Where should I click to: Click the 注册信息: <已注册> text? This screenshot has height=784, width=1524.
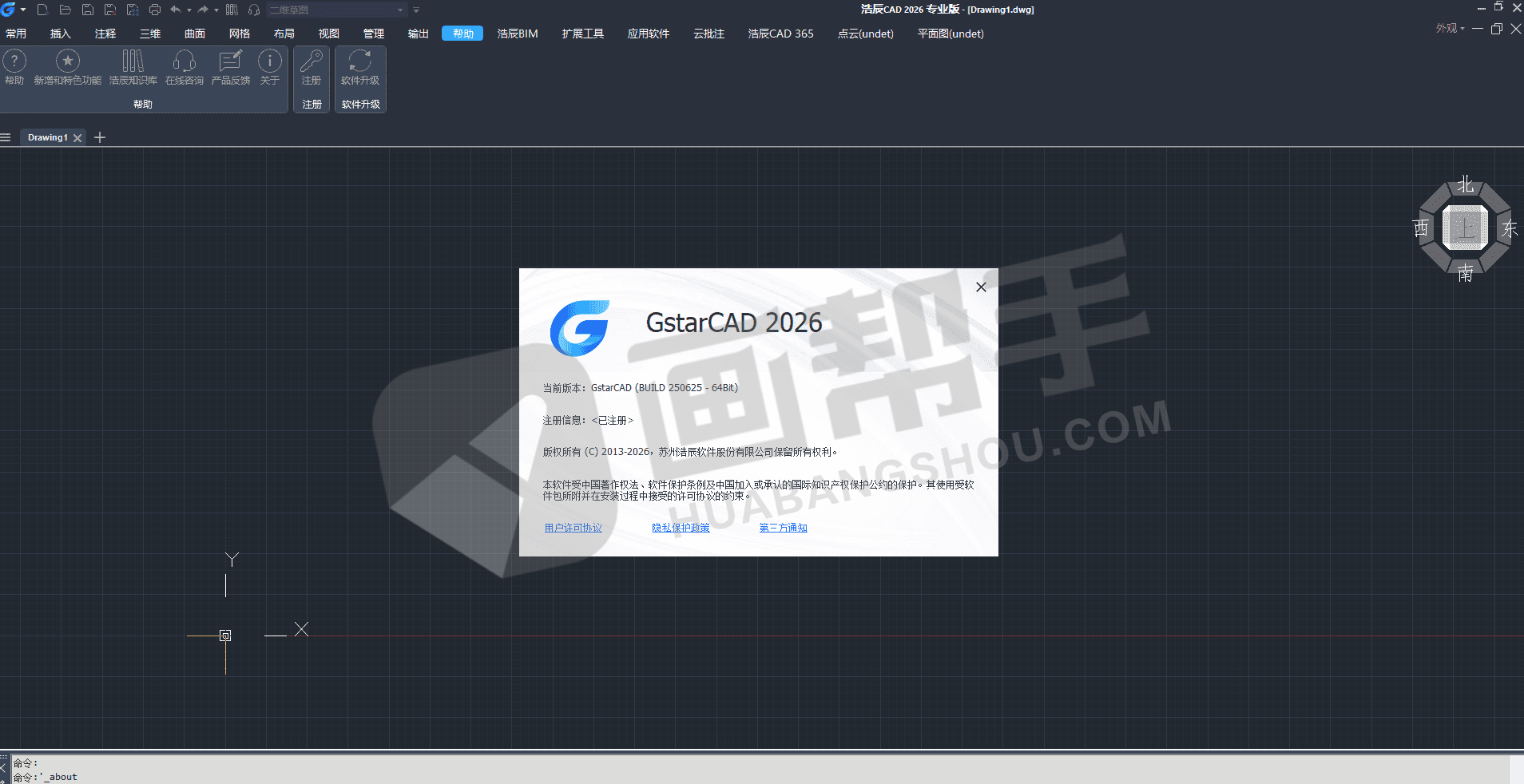tap(588, 420)
